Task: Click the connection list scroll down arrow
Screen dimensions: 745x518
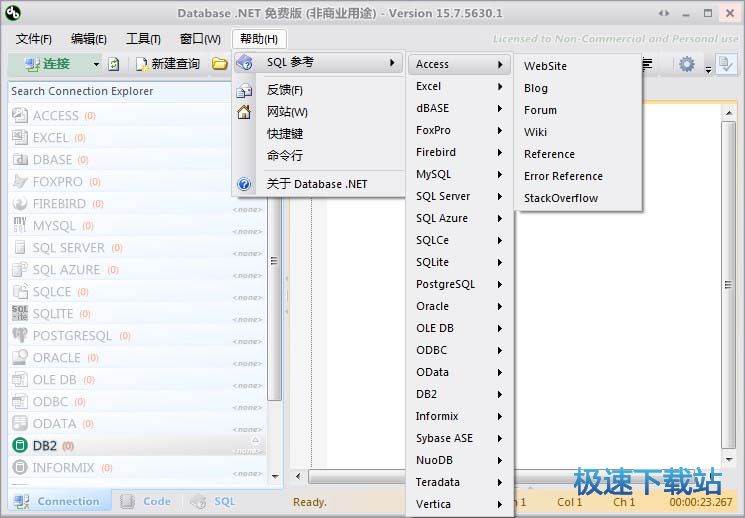Action: tap(275, 476)
